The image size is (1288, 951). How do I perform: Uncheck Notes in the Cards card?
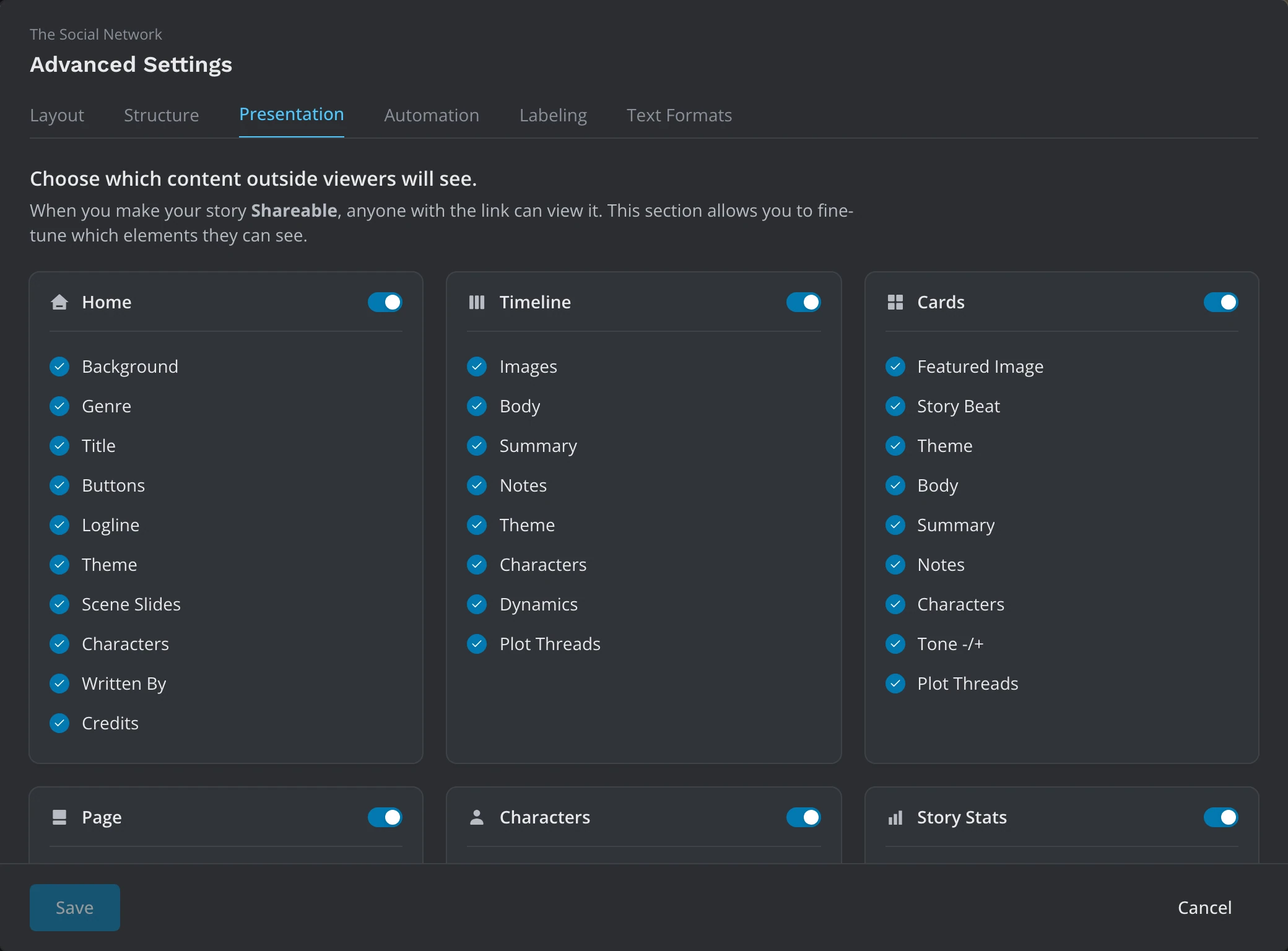click(895, 565)
